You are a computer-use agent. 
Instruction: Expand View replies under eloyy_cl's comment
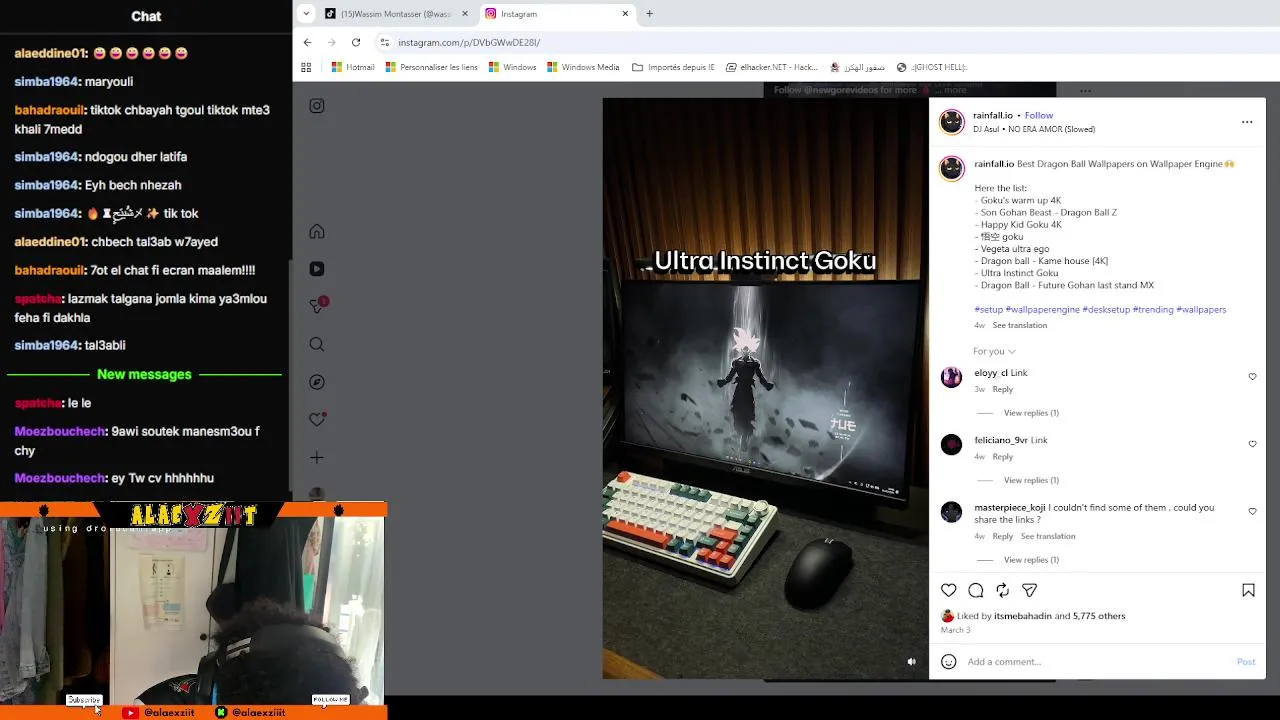pos(1031,413)
